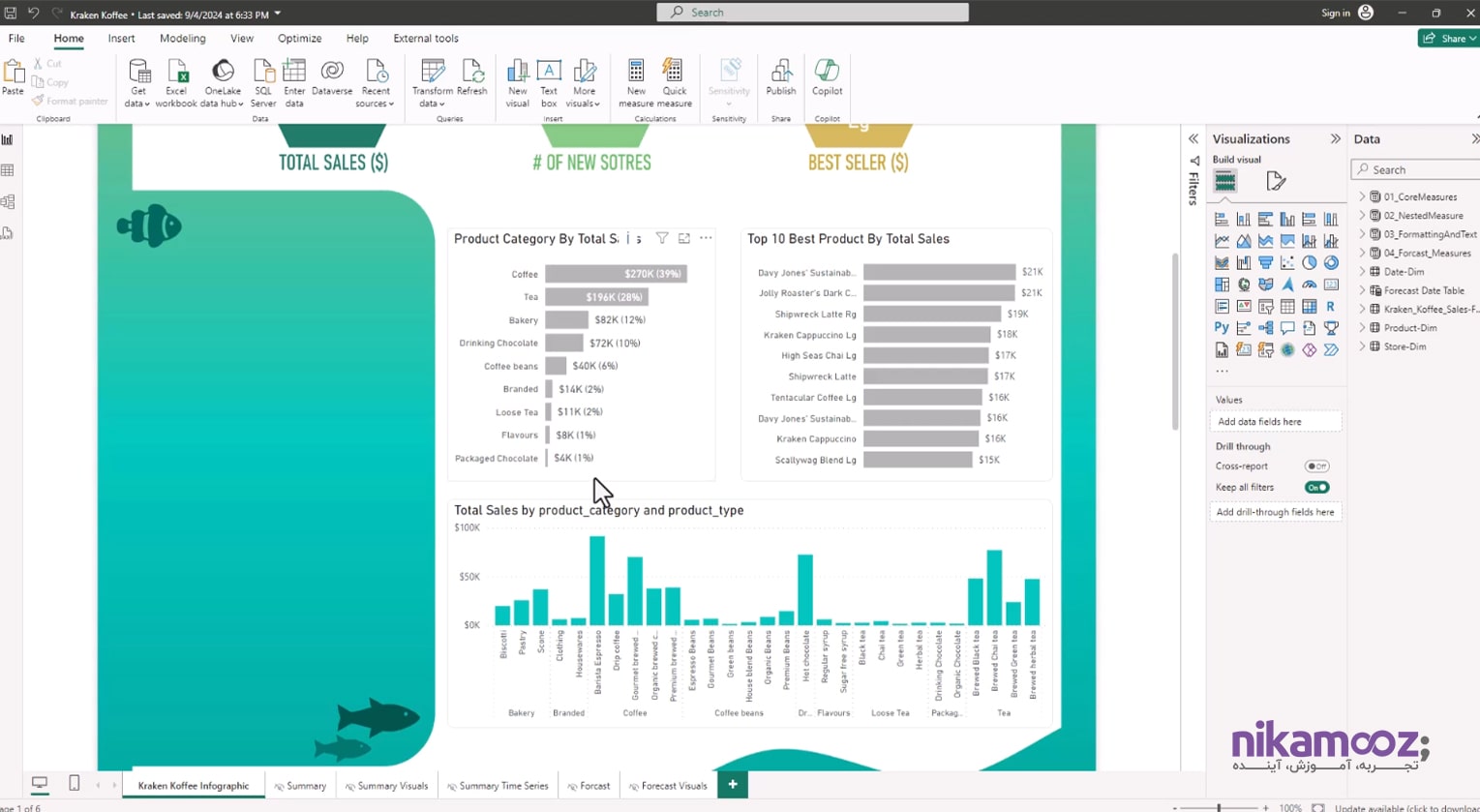Switch to the Forcast page tab
Screen dimensions: 1480x812
pyautogui.click(x=589, y=786)
